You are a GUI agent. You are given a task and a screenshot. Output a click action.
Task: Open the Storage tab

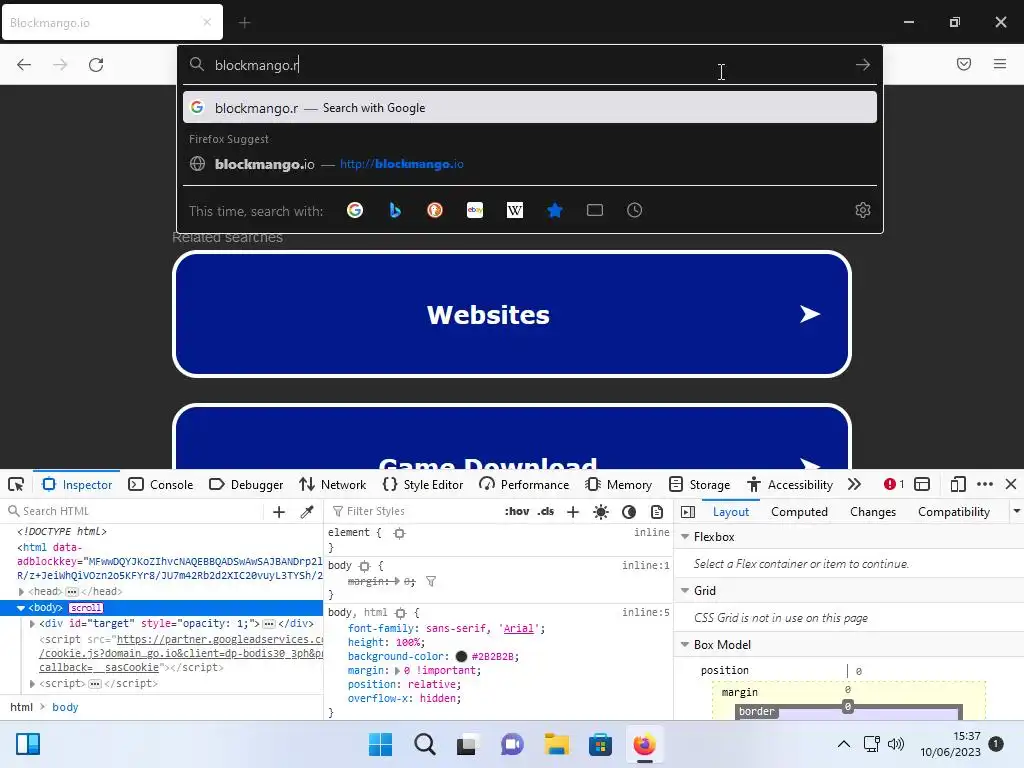699,485
